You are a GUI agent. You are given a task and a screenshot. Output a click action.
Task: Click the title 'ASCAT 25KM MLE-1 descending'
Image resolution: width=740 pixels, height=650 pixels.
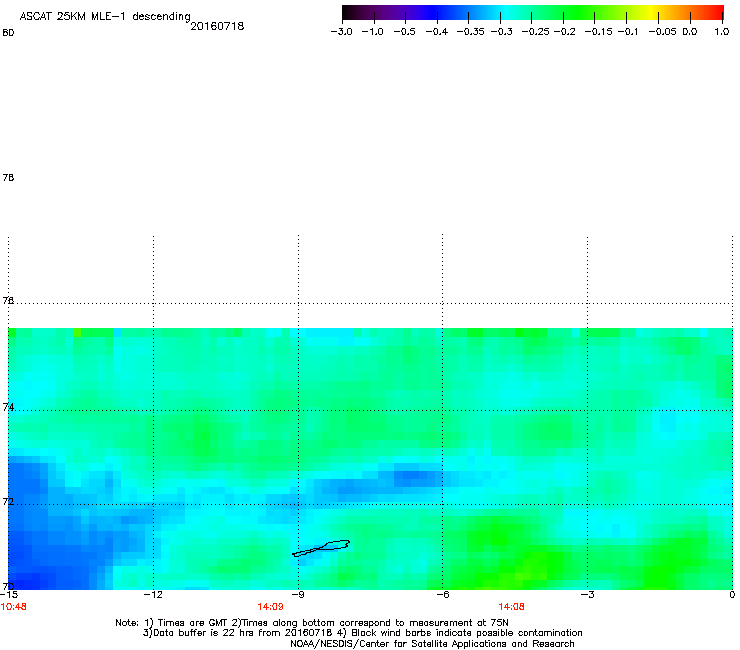pos(105,17)
